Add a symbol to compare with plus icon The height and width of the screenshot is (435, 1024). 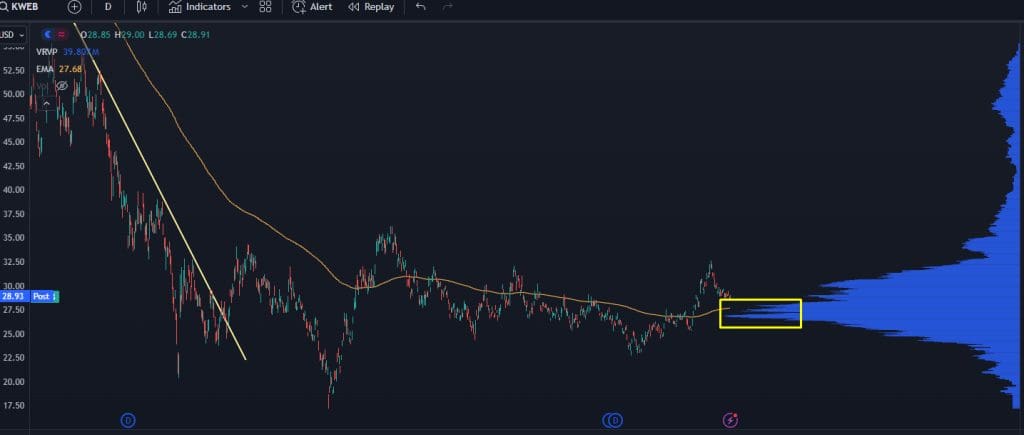74,7
